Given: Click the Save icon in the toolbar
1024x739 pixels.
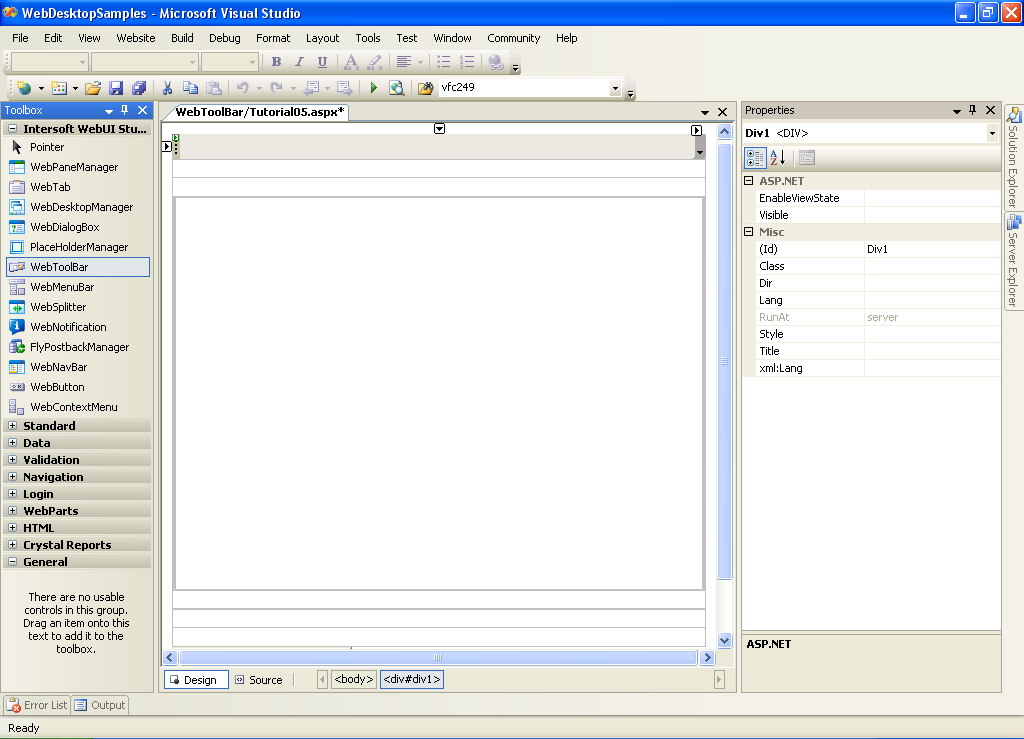Looking at the screenshot, I should [x=116, y=88].
